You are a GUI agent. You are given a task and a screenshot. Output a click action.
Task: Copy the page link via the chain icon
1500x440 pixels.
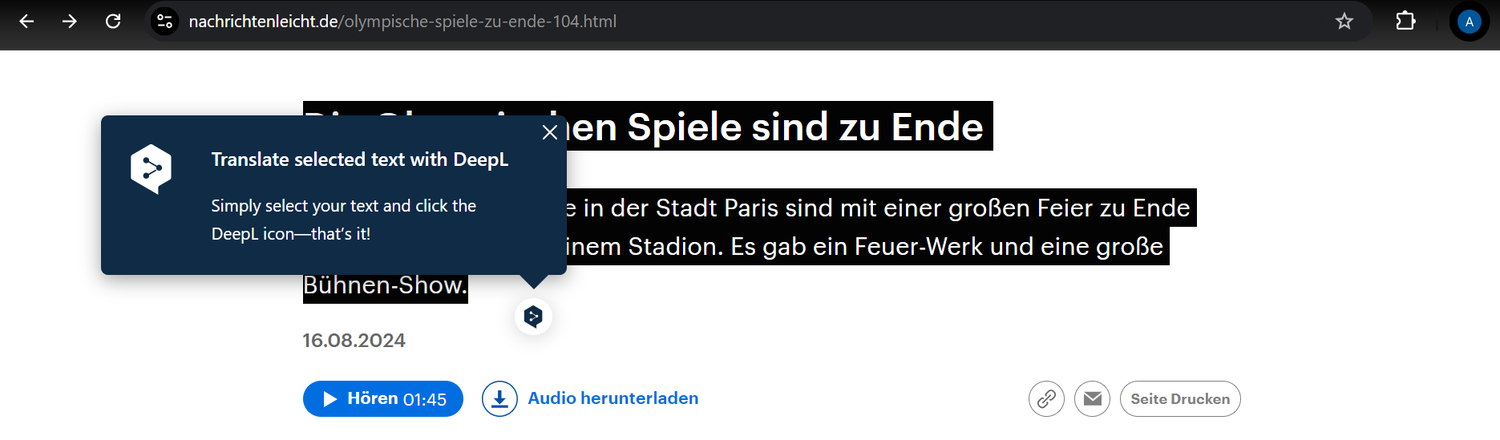(x=1046, y=399)
